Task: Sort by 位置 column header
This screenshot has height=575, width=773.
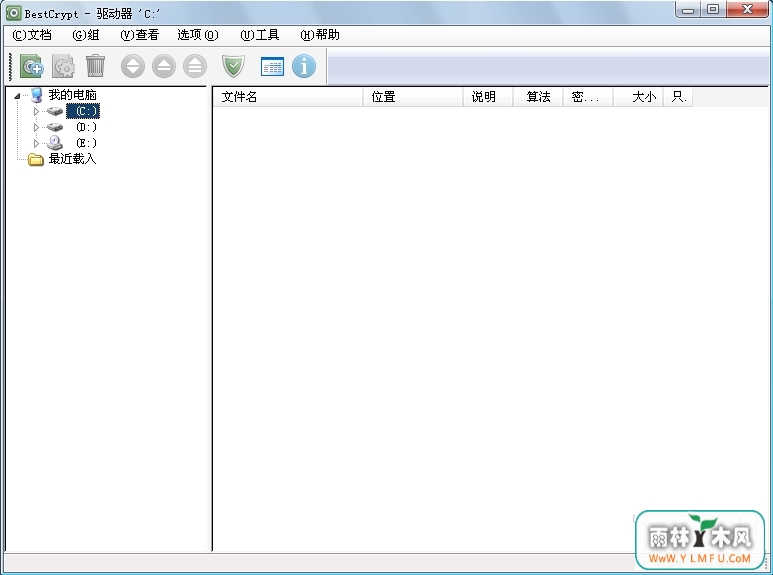Action: point(413,97)
